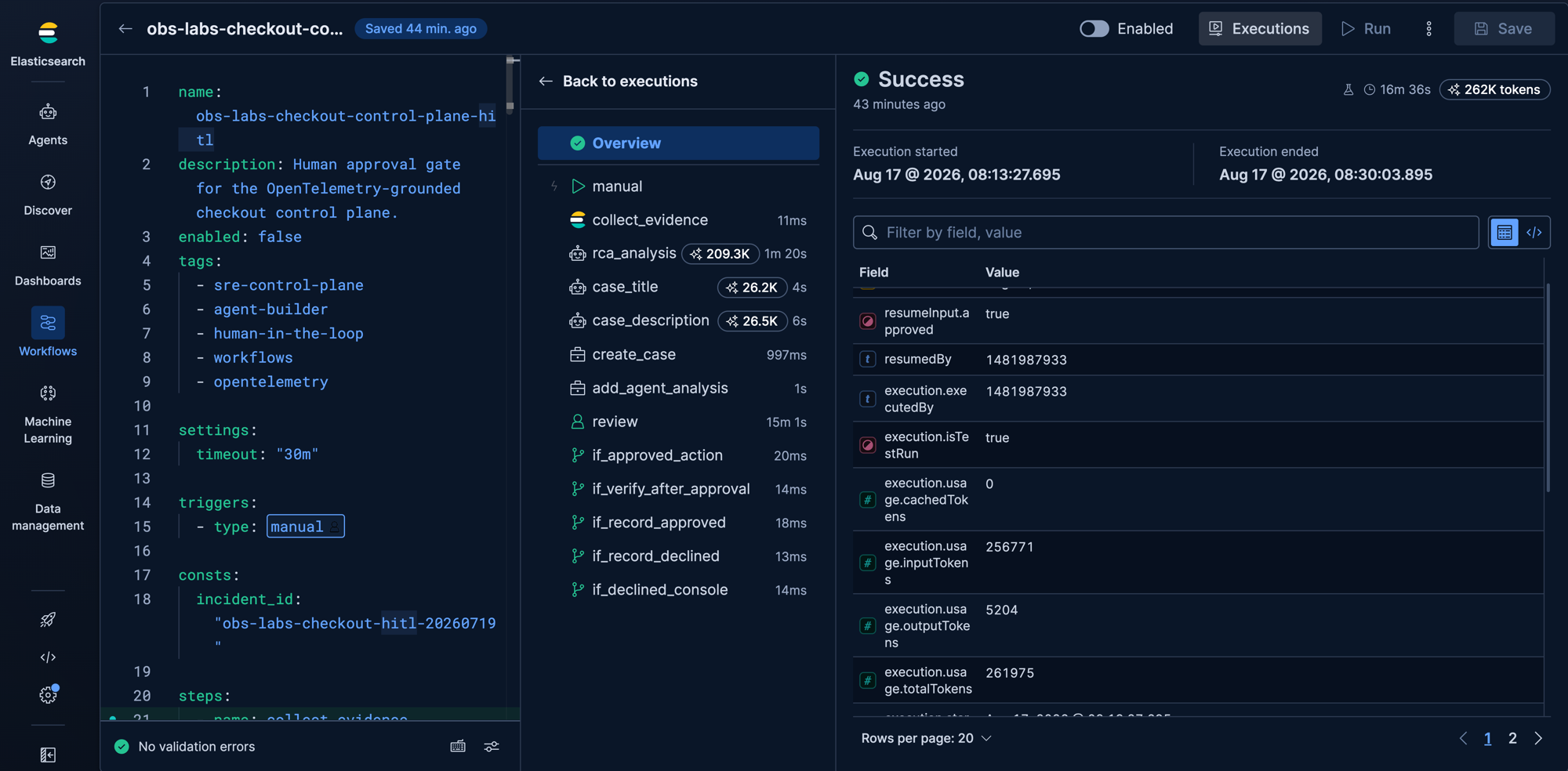Click the 261975 total tokens value

coord(1010,673)
